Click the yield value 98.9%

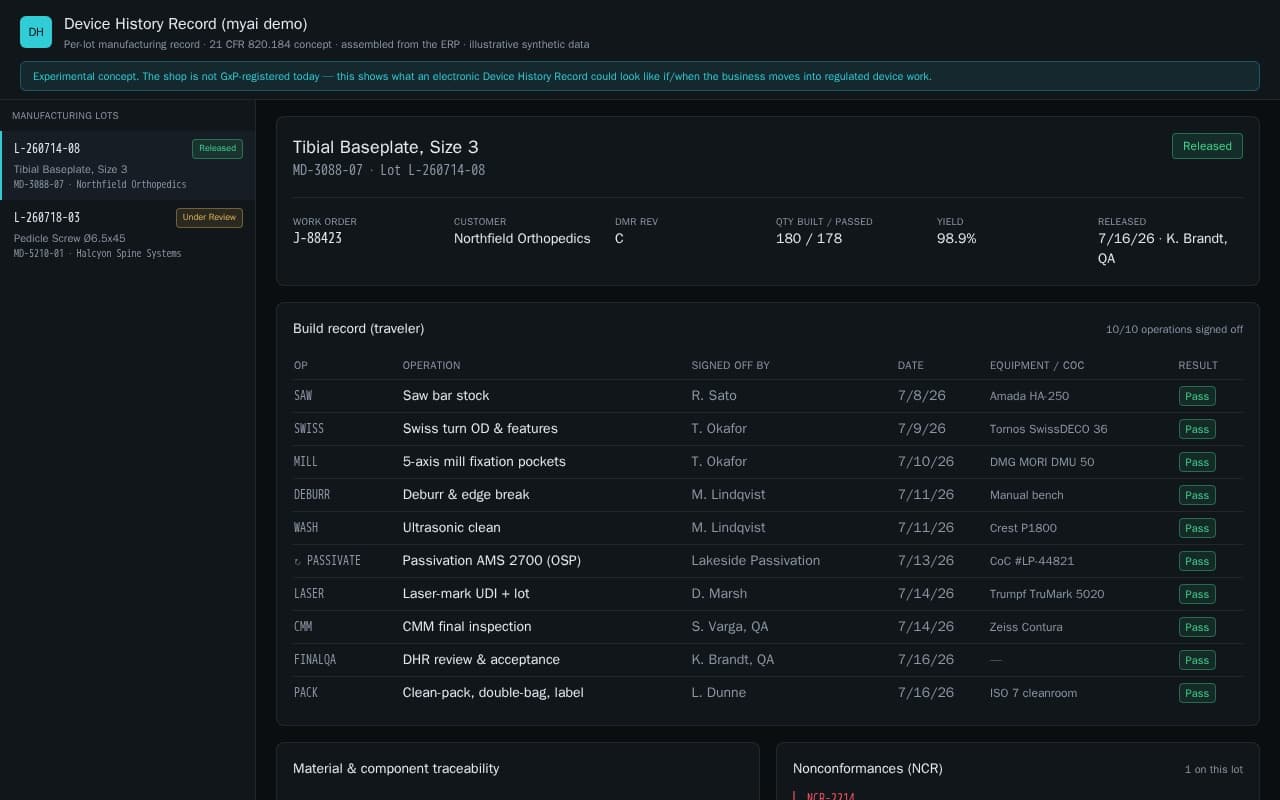point(956,238)
